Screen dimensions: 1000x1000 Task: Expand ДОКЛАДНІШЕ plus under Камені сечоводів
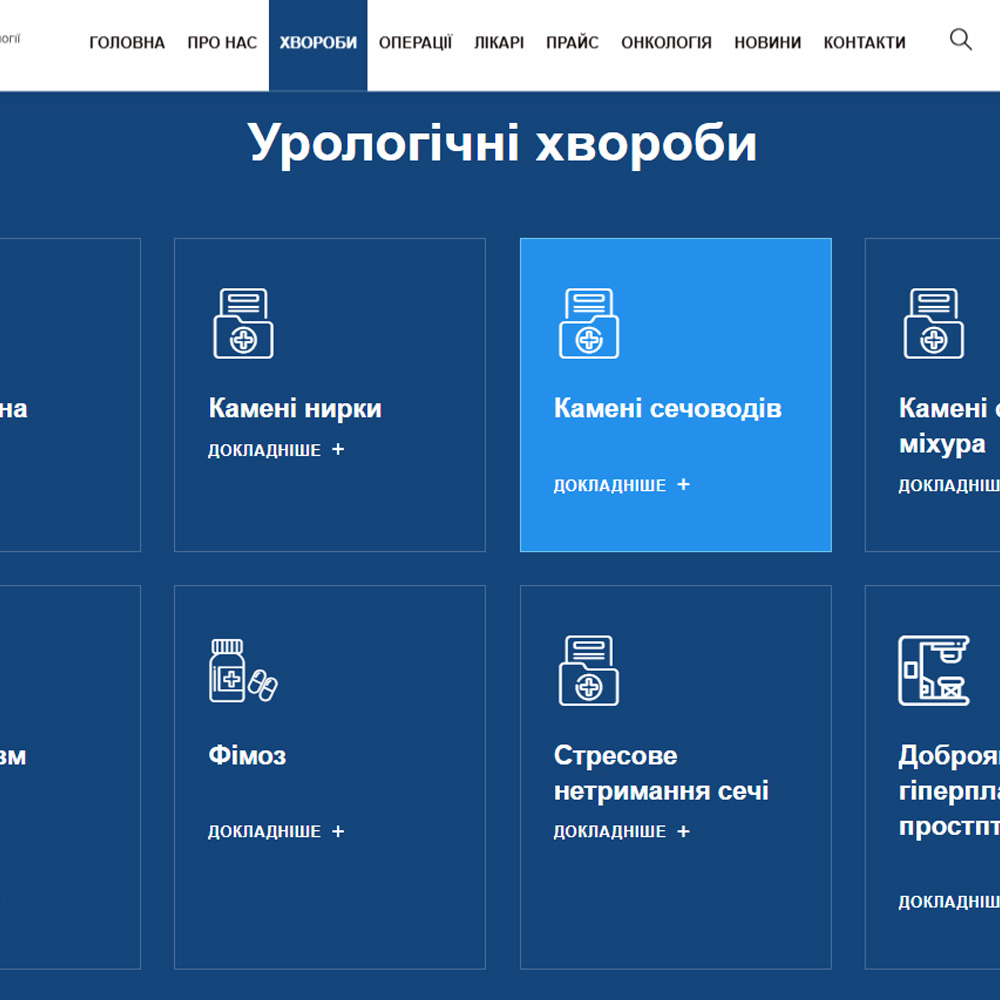click(683, 485)
